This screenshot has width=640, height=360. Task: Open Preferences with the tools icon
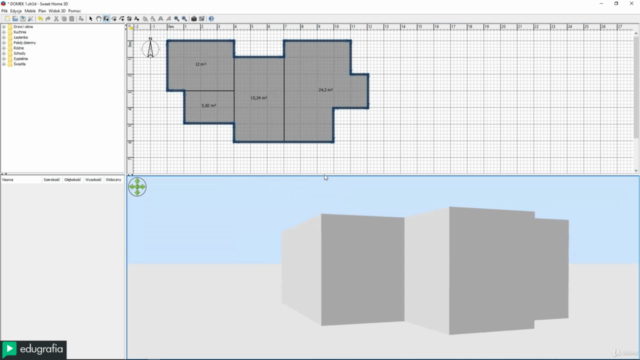point(30,19)
